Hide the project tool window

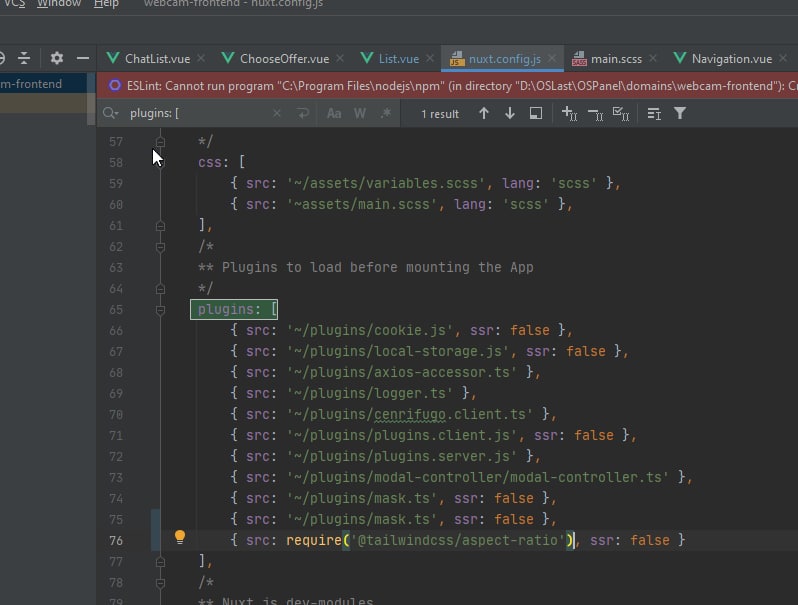tap(82, 58)
